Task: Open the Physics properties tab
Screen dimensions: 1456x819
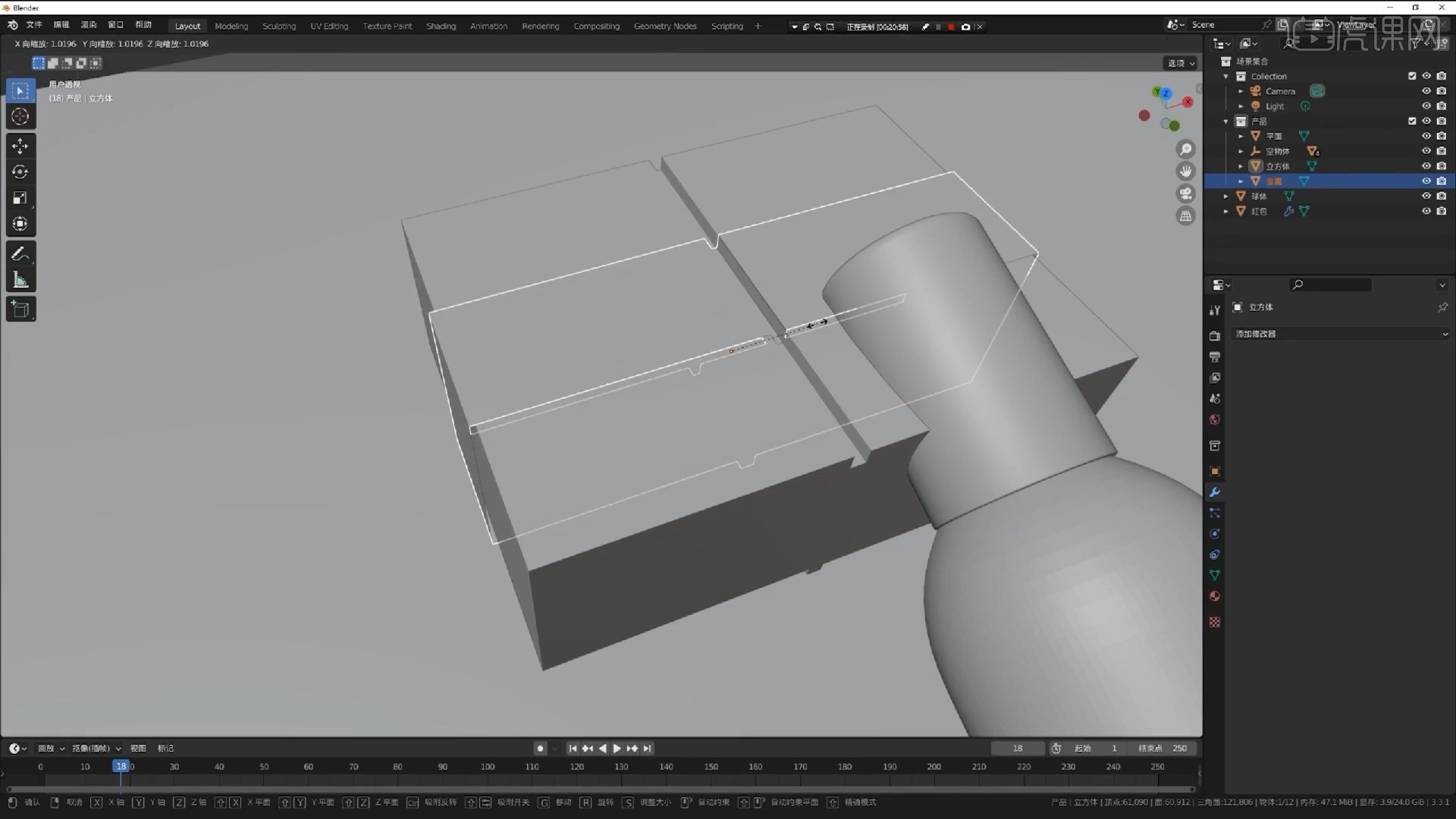Action: tap(1215, 534)
